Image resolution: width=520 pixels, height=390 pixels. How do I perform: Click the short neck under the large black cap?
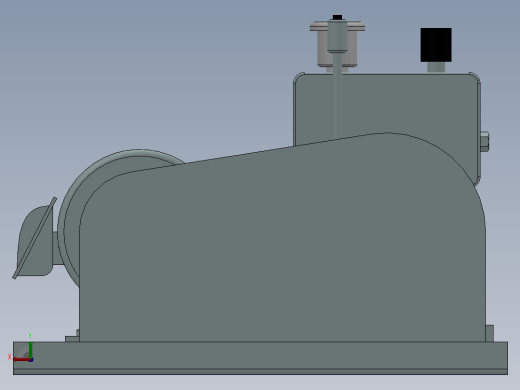436,67
